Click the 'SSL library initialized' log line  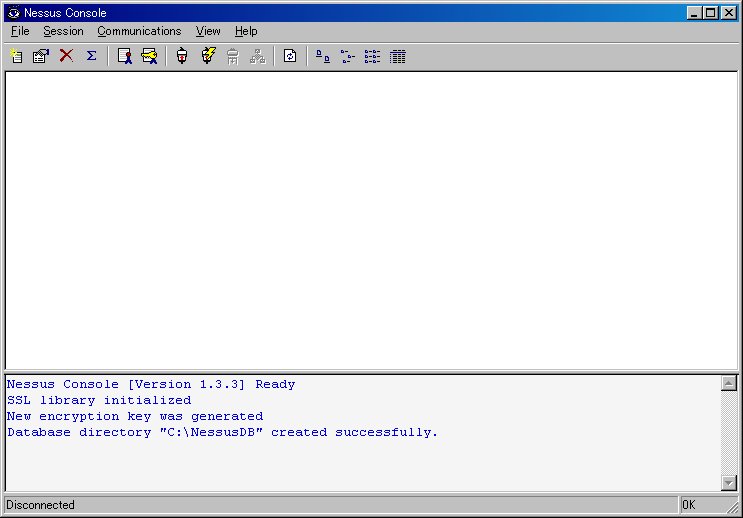coord(99,400)
